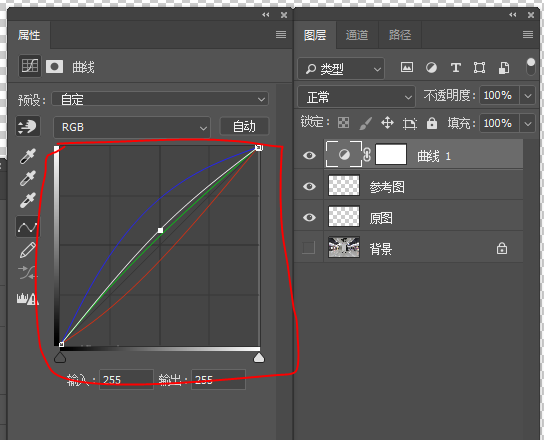Switch to the 路径 tab
This screenshot has height=440, width=544.
click(400, 35)
